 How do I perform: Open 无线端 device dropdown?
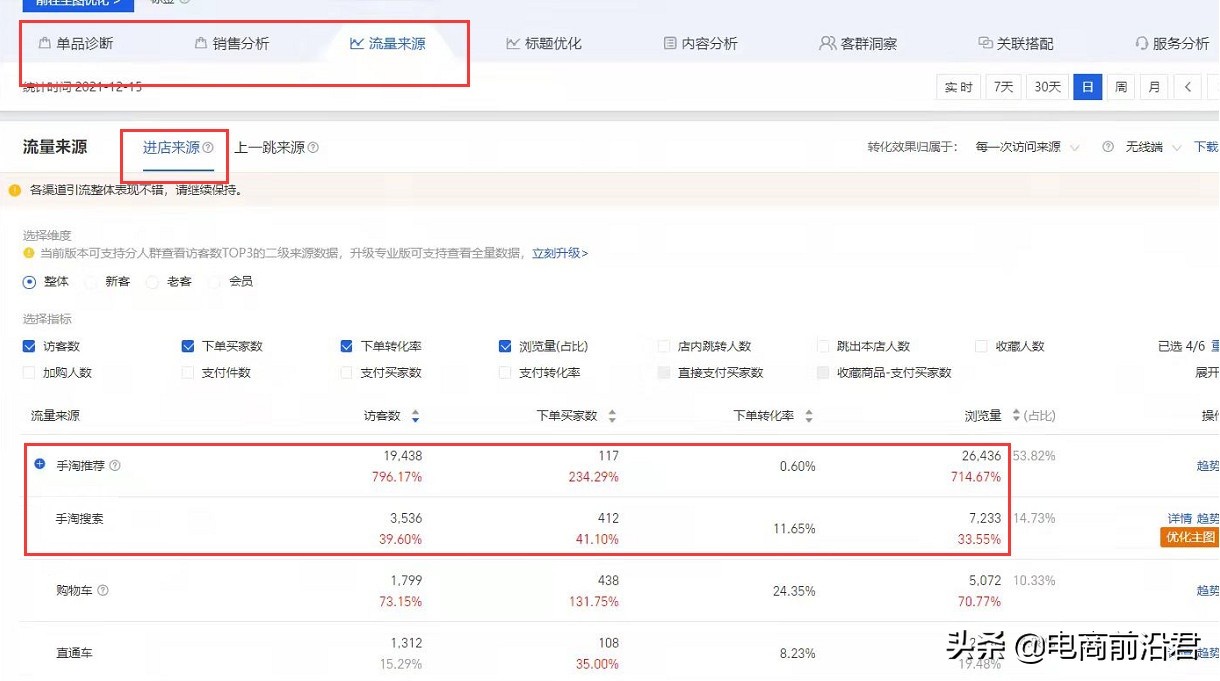(1153, 147)
